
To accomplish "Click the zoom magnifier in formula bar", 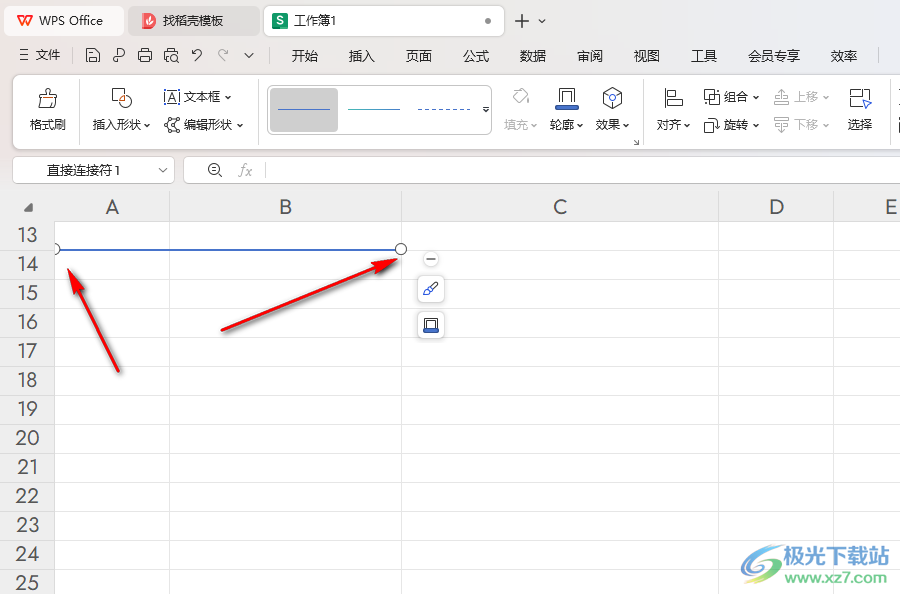I will [215, 170].
